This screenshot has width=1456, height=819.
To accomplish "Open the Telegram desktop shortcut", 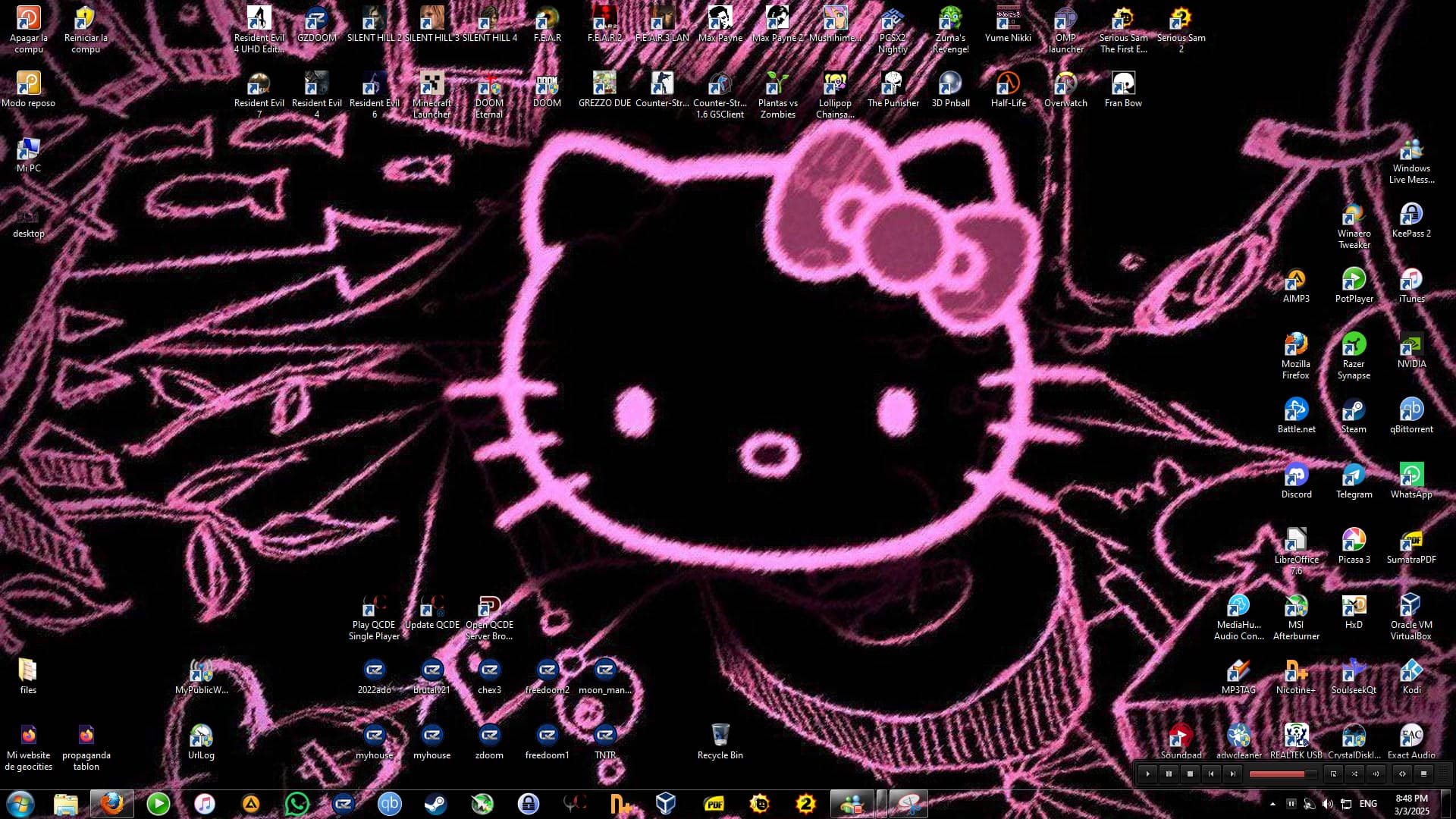I will pos(1354,481).
